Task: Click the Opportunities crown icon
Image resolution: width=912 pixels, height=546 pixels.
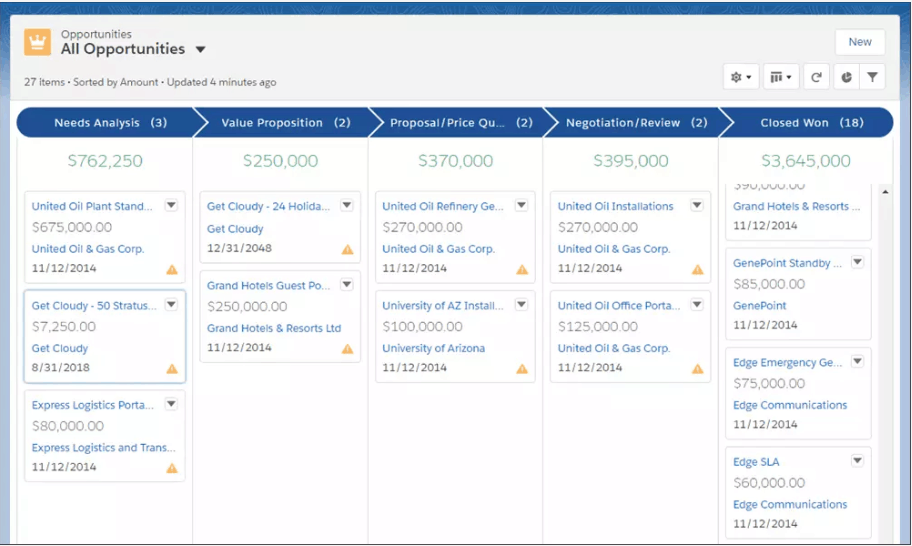Action: click(37, 42)
